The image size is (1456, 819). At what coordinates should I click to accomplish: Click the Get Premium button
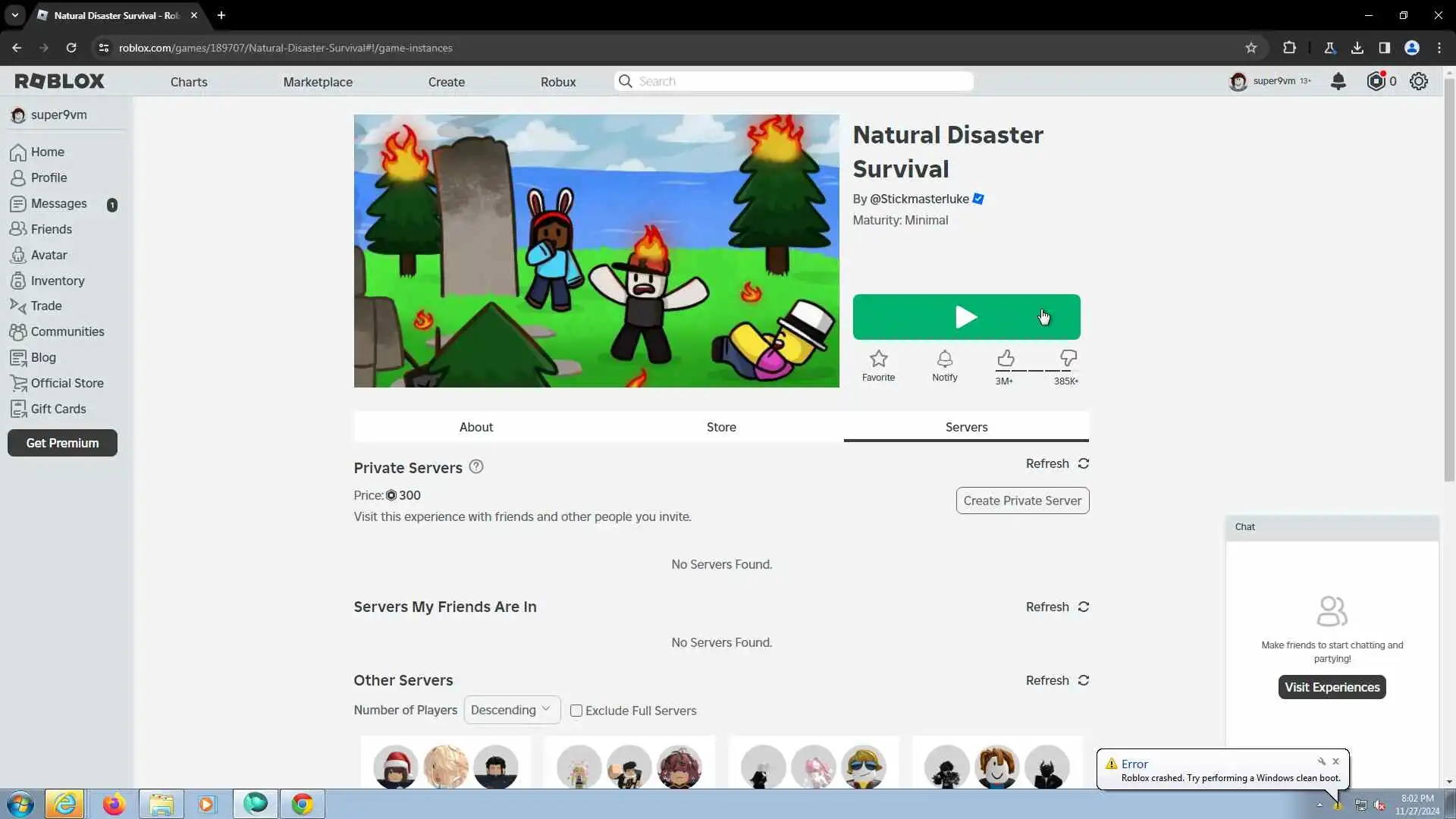[x=62, y=443]
